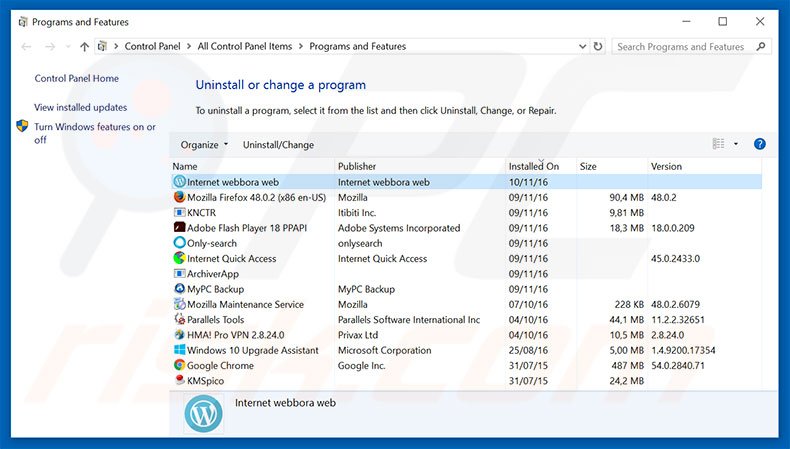Select the KMSpico entry
Screen dimensions: 790x449
pyautogui.click(x=205, y=380)
